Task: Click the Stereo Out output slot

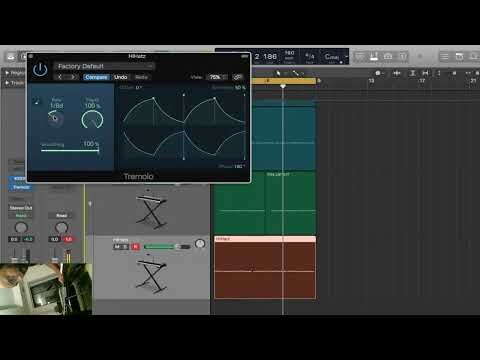Action: pos(21,208)
